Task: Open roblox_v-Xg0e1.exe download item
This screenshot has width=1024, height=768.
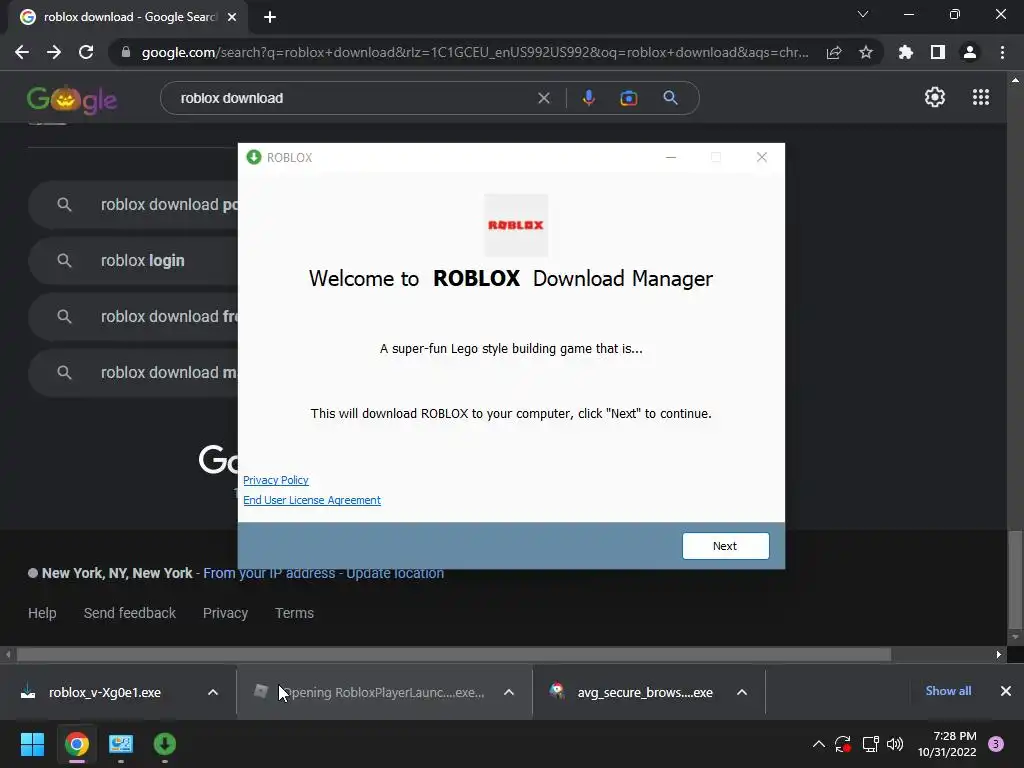Action: [x=104, y=692]
